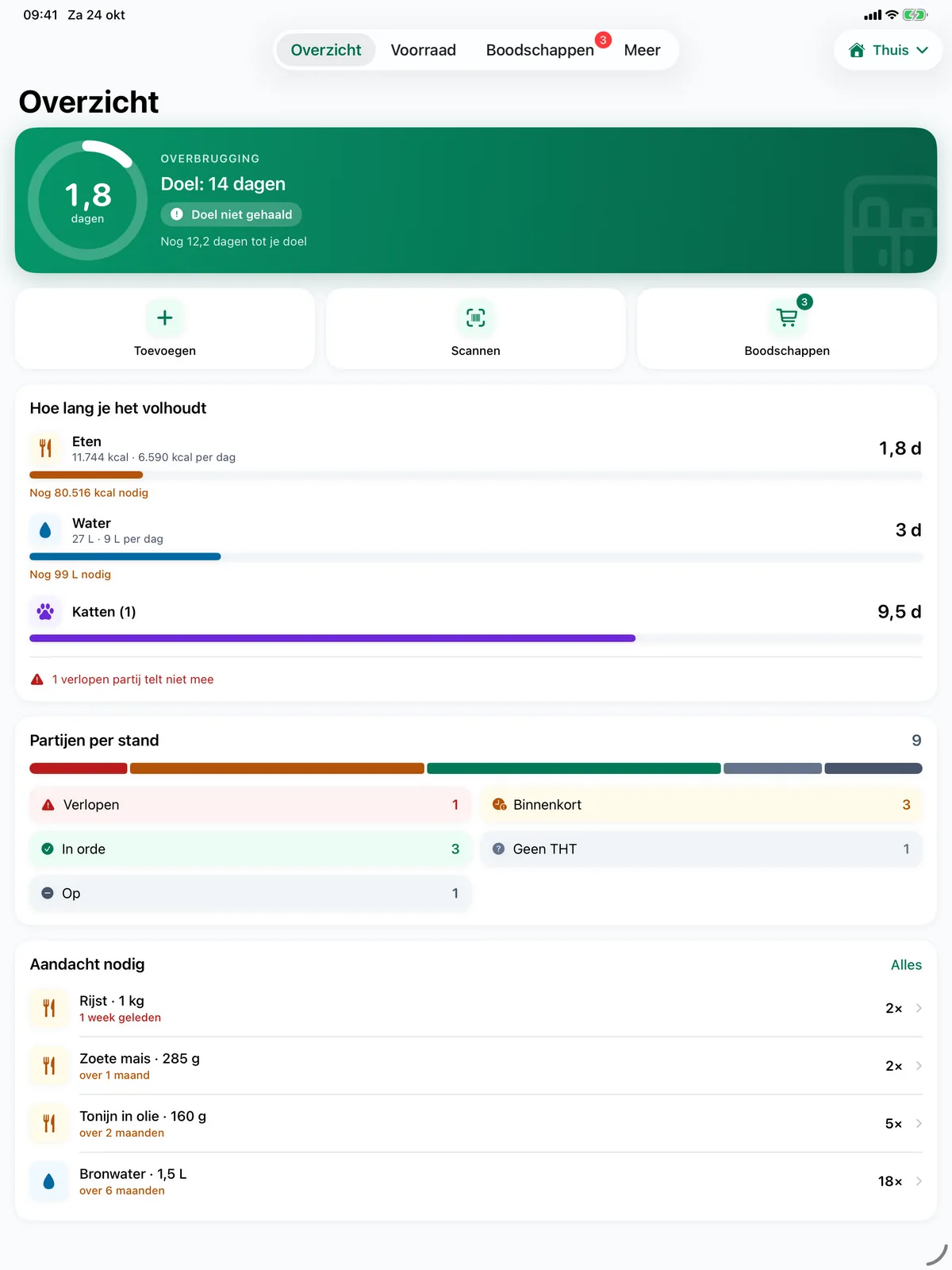Switch to the Voorraad tab
Viewport: 952px width, 1270px height.
[424, 50]
